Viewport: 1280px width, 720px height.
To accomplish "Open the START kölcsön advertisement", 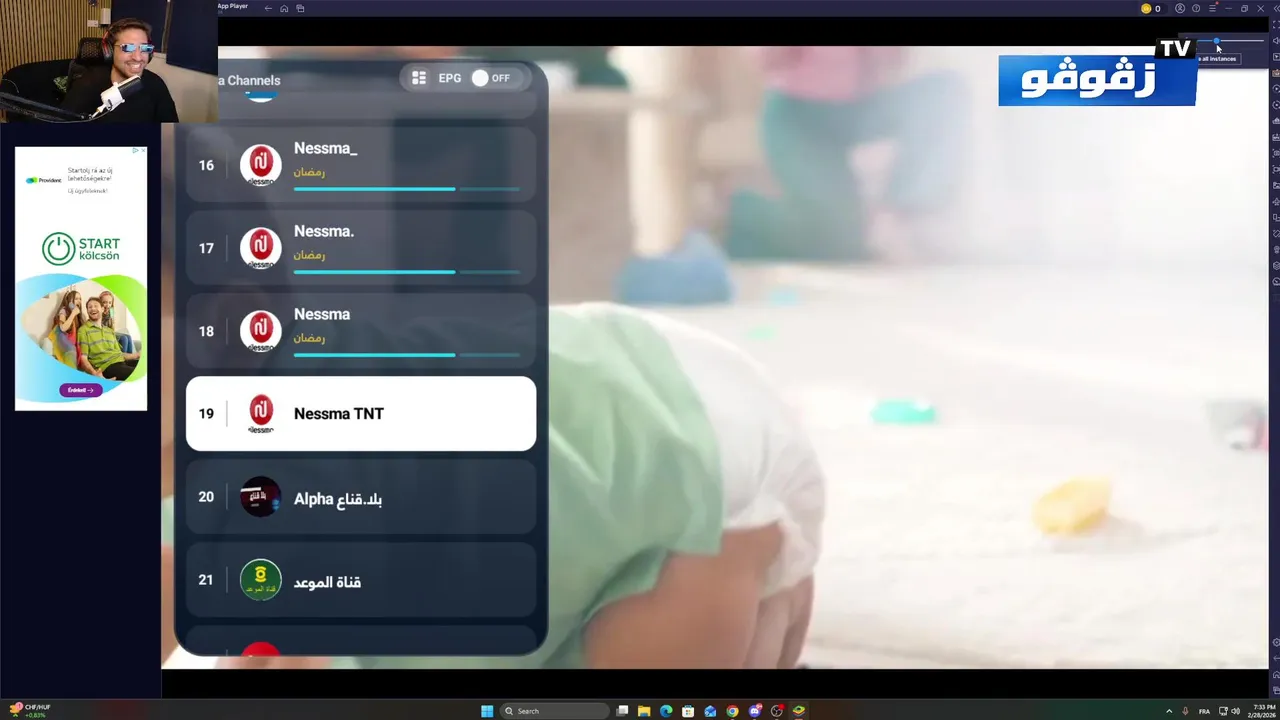I will (x=81, y=278).
